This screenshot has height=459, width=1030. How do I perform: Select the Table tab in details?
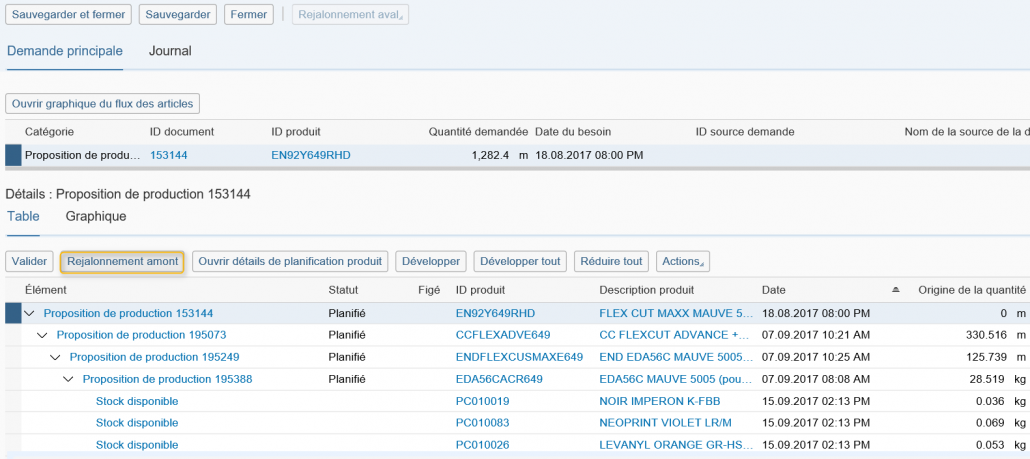pyautogui.click(x=23, y=216)
